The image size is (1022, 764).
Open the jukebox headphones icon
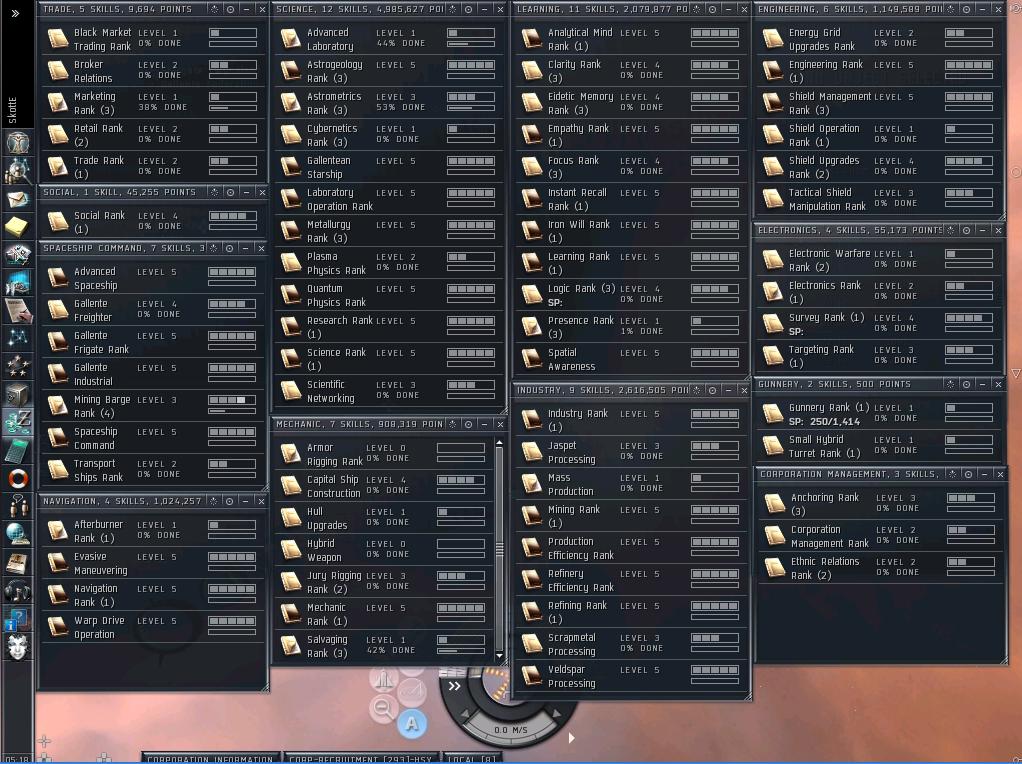tap(18, 591)
